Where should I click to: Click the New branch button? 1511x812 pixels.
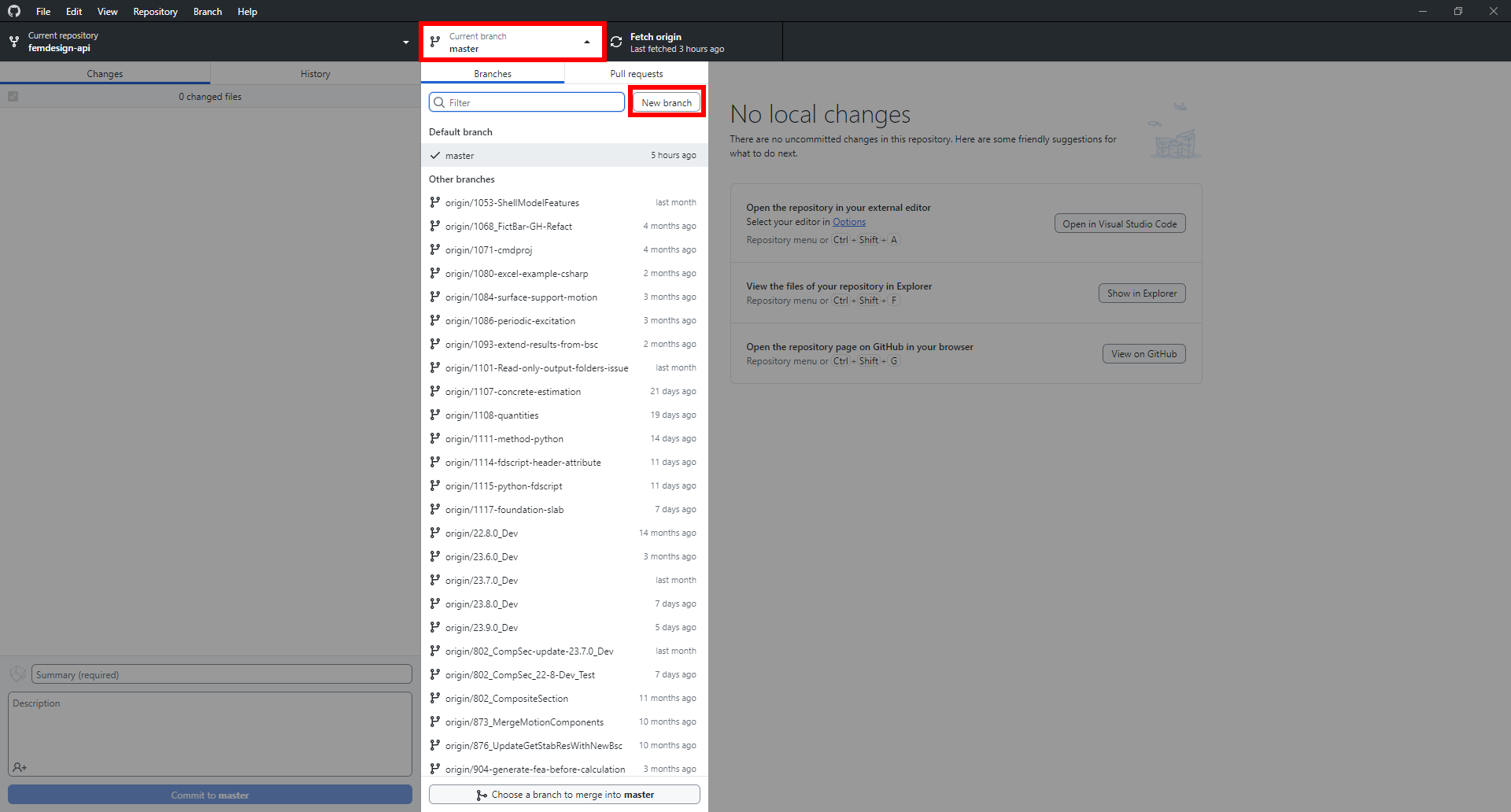click(x=666, y=102)
